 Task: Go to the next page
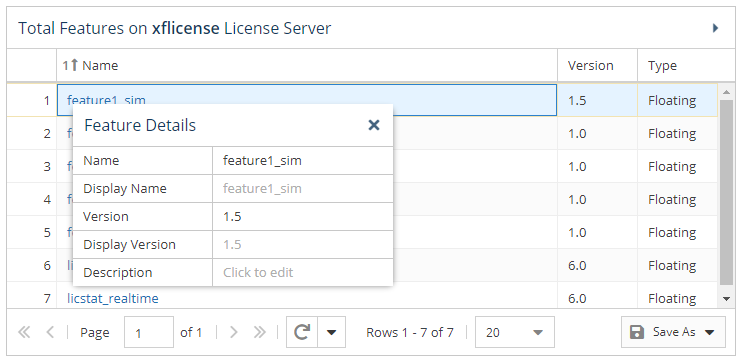click(x=233, y=333)
